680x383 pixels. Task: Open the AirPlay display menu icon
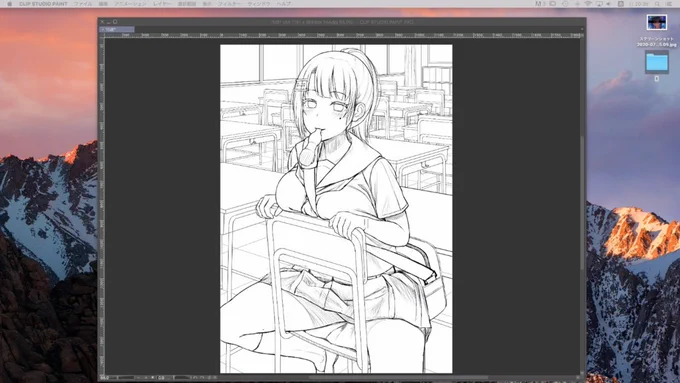point(599,3)
